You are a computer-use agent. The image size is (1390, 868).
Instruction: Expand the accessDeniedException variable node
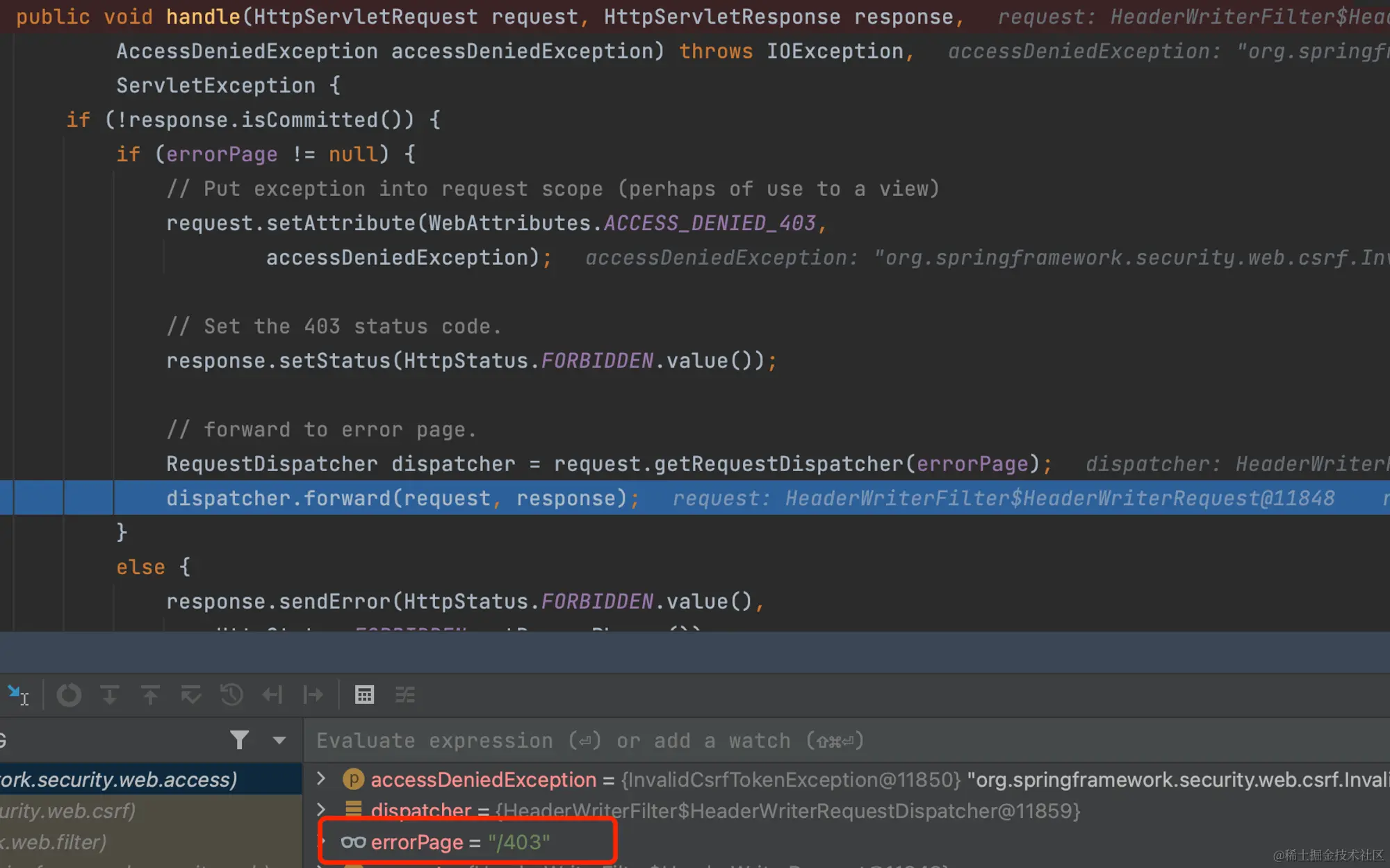tap(321, 778)
